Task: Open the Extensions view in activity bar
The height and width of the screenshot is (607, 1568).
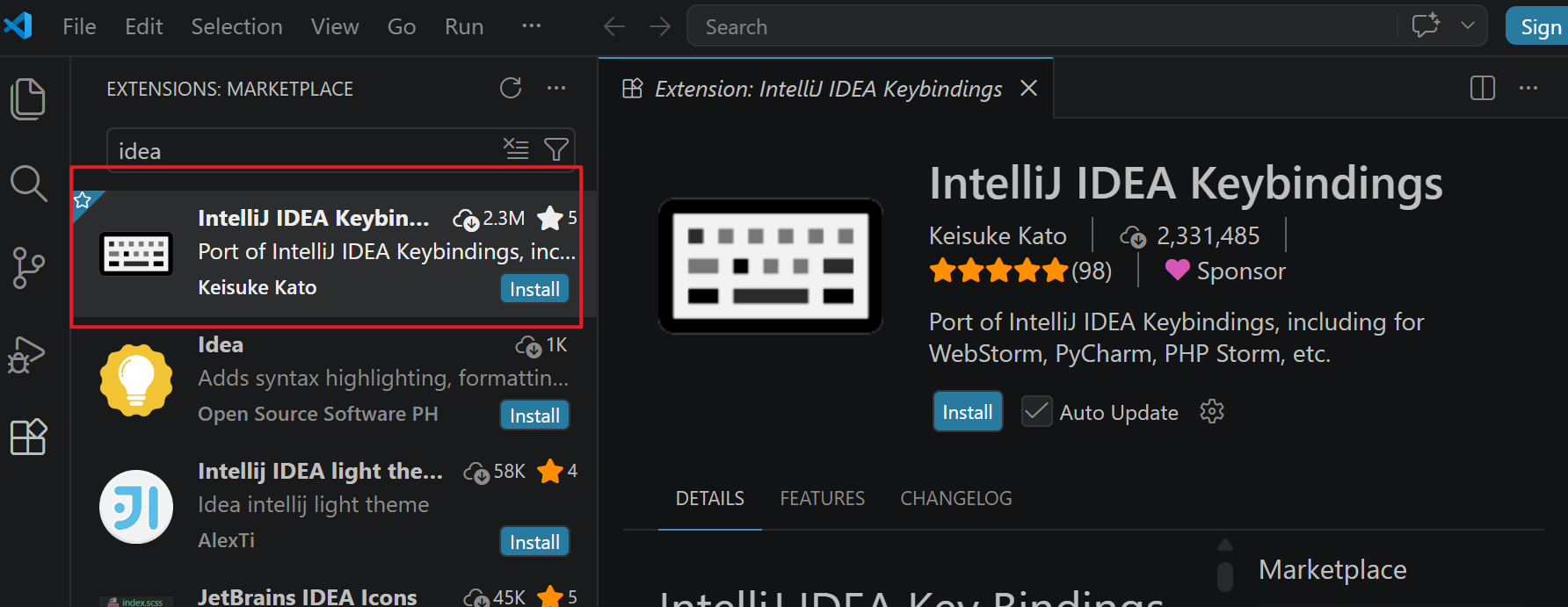Action: coord(28,437)
